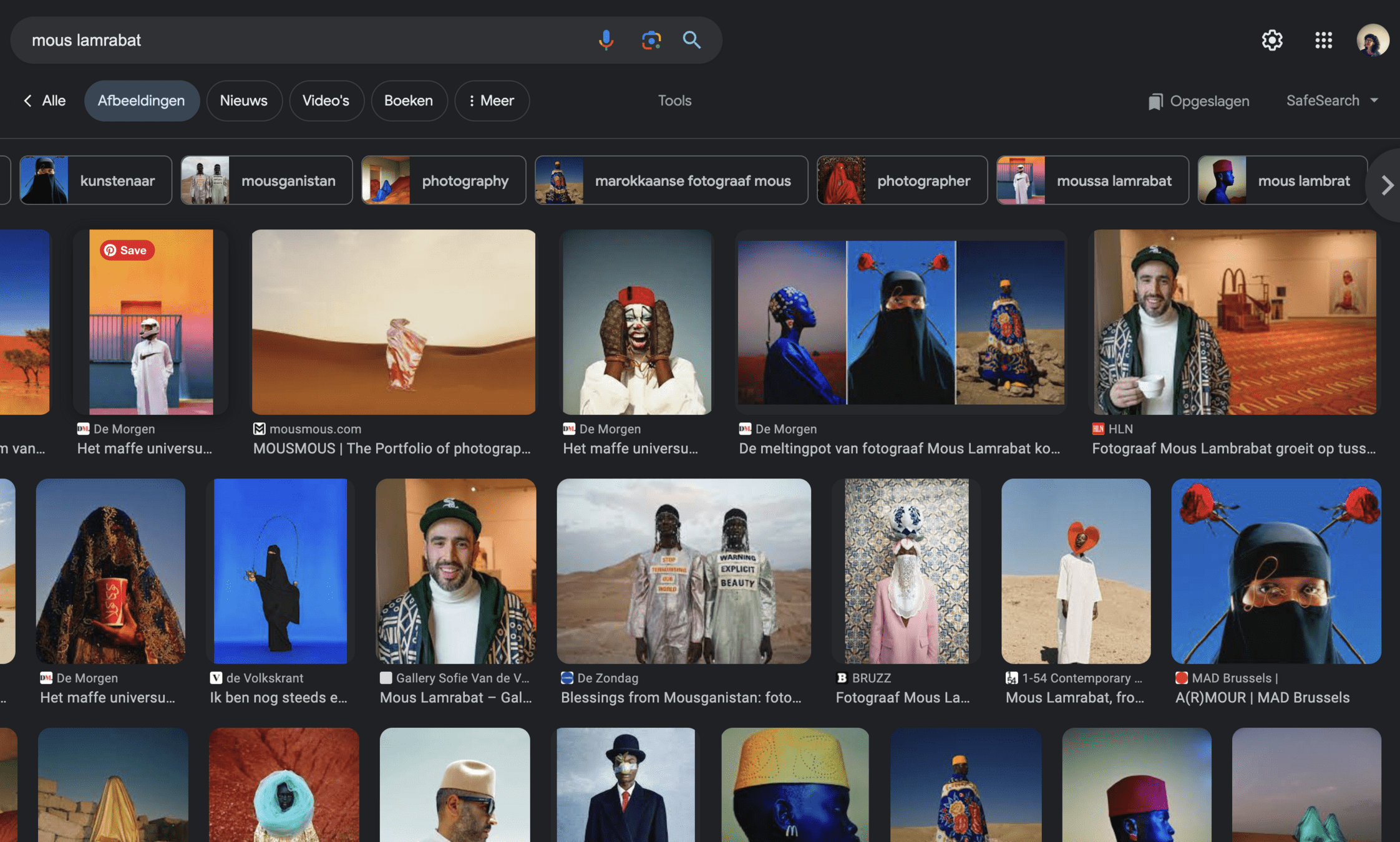Select the mousganistan suggestion chip
1400x842 pixels.
click(266, 180)
